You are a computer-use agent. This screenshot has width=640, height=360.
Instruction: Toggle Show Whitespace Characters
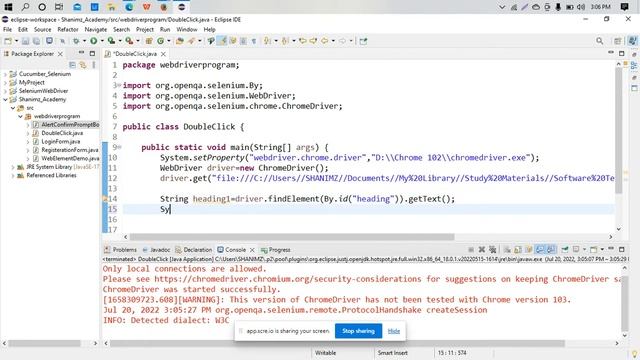click(253, 41)
